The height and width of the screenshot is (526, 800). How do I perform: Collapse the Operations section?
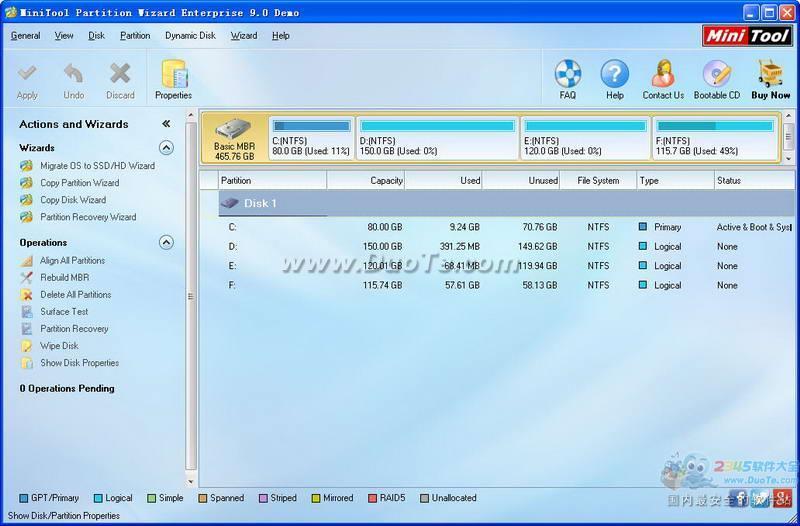pos(166,242)
